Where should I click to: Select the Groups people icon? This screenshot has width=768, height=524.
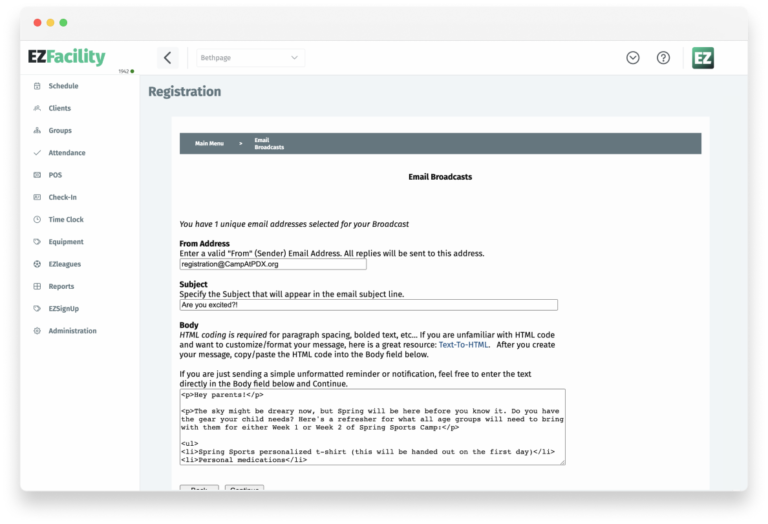pyautogui.click(x=37, y=131)
